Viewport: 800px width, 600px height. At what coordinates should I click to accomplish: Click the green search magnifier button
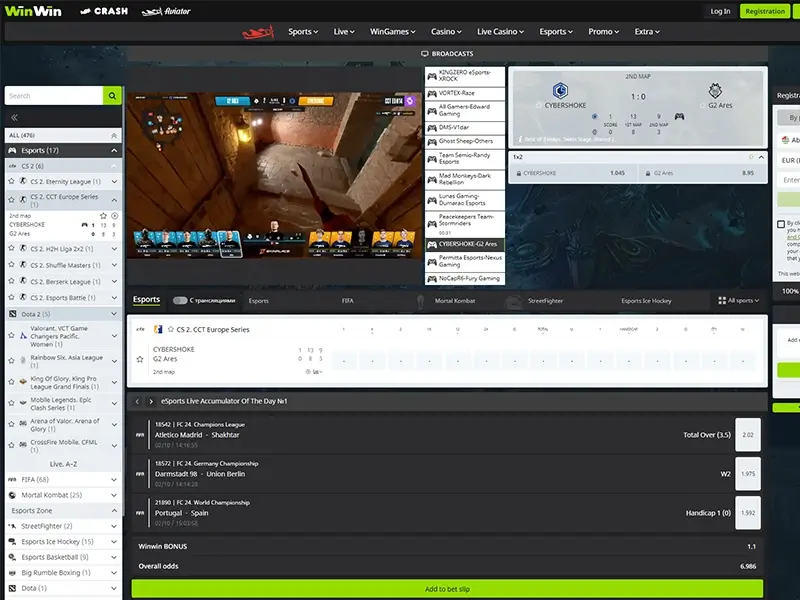click(x=112, y=95)
